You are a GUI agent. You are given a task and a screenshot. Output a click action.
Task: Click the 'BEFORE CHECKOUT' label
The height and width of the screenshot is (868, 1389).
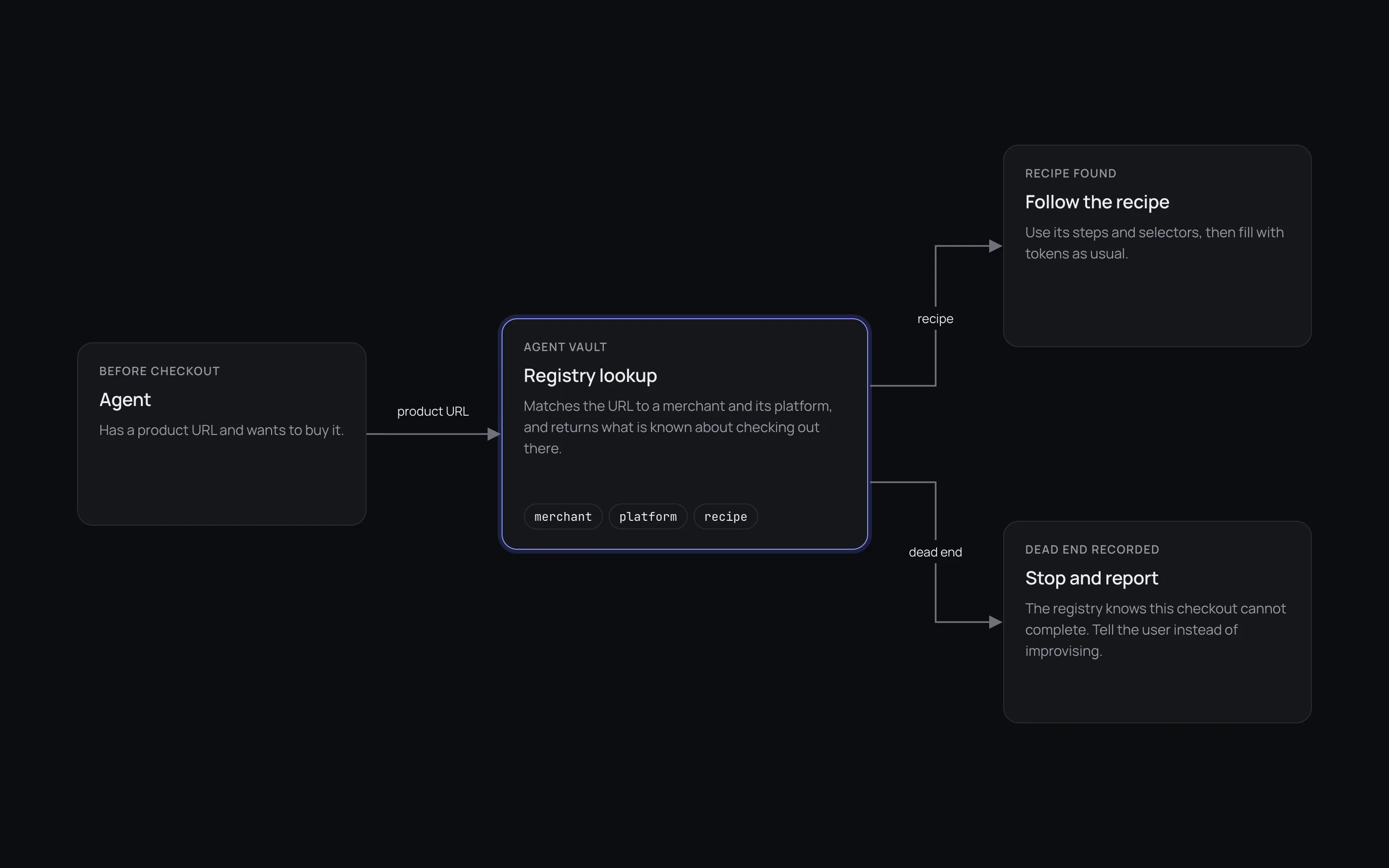[159, 371]
